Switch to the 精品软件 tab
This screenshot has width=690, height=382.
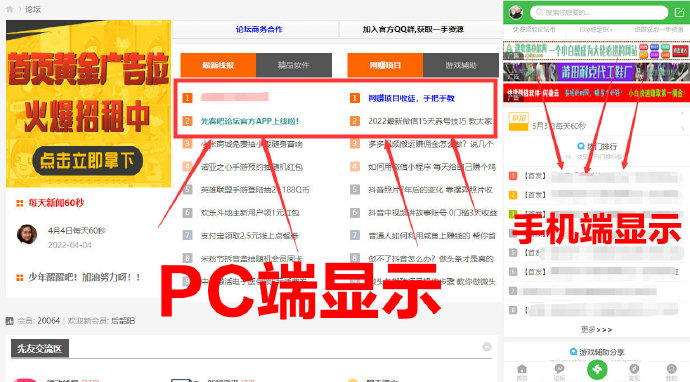click(x=294, y=65)
